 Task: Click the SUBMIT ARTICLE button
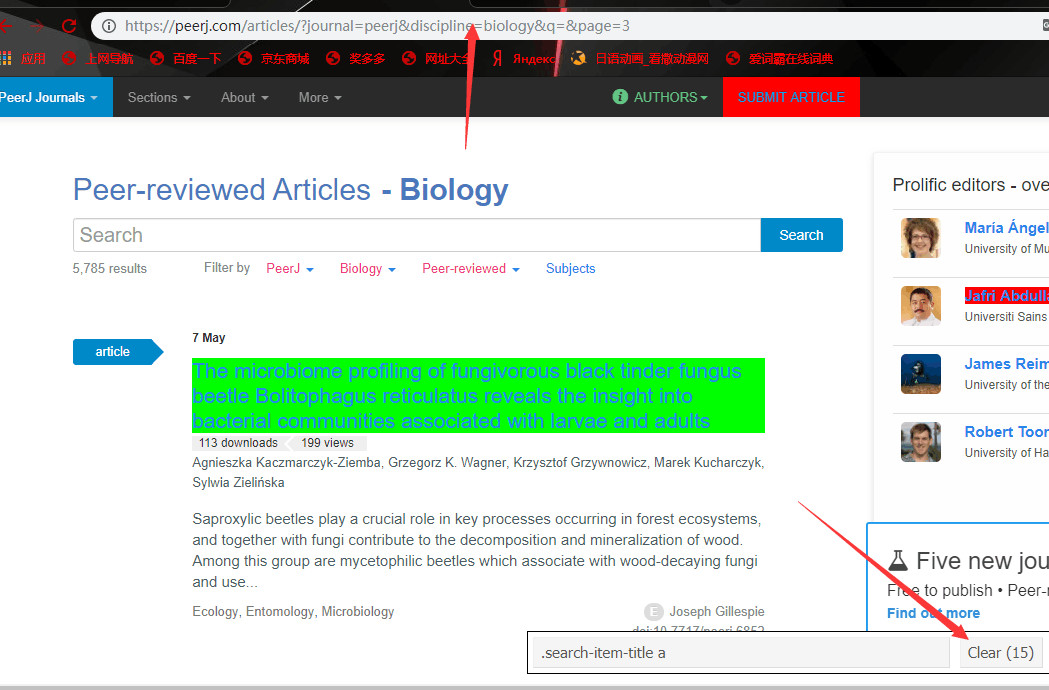[791, 97]
